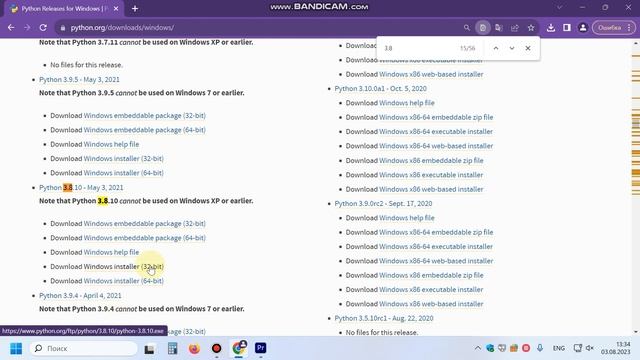Image resolution: width=640 pixels, height=360 pixels.
Task: Open the tab search dropdown chevron
Action: (x=560, y=8)
